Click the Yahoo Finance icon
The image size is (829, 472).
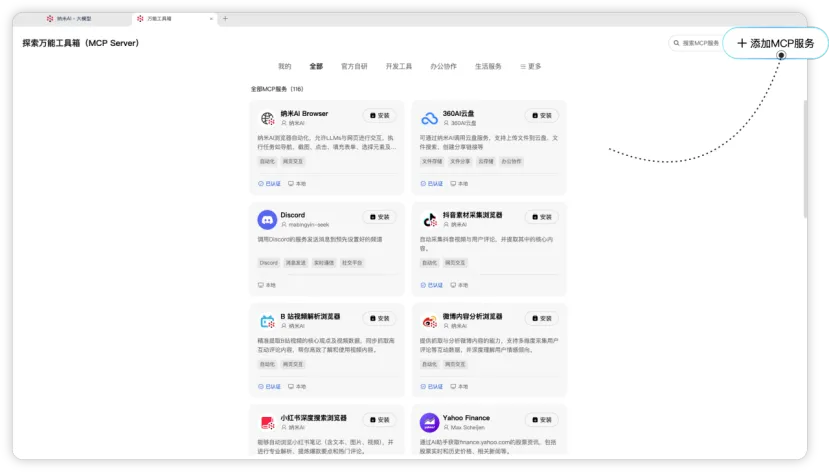429,423
